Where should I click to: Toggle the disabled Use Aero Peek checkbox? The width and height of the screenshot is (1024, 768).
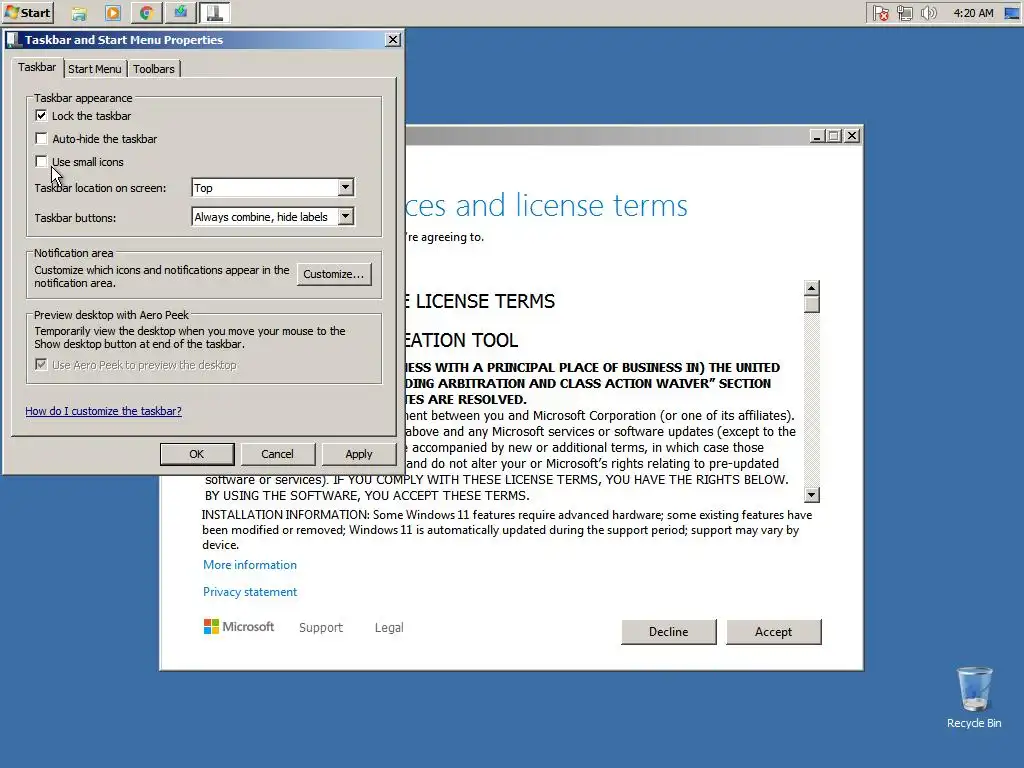[x=41, y=364]
